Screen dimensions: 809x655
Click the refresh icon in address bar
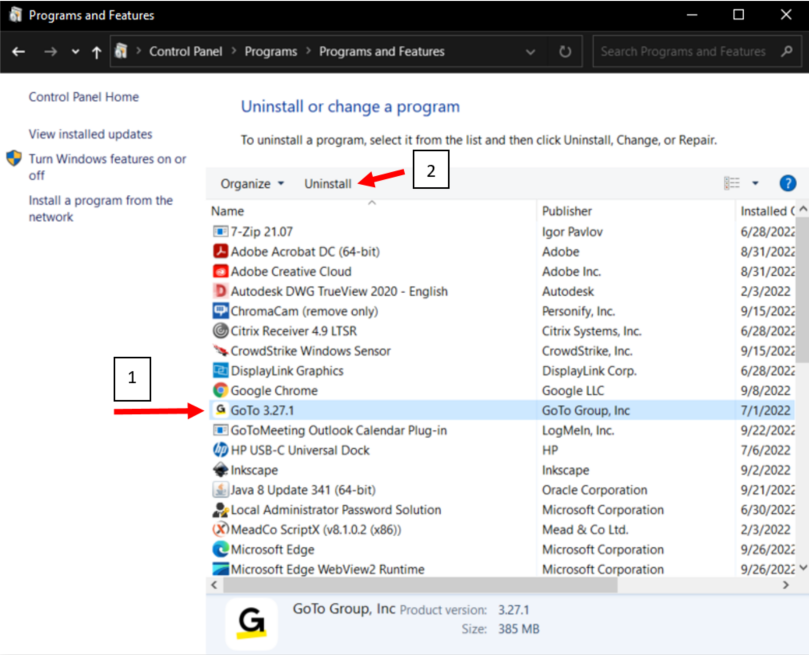pyautogui.click(x=565, y=52)
